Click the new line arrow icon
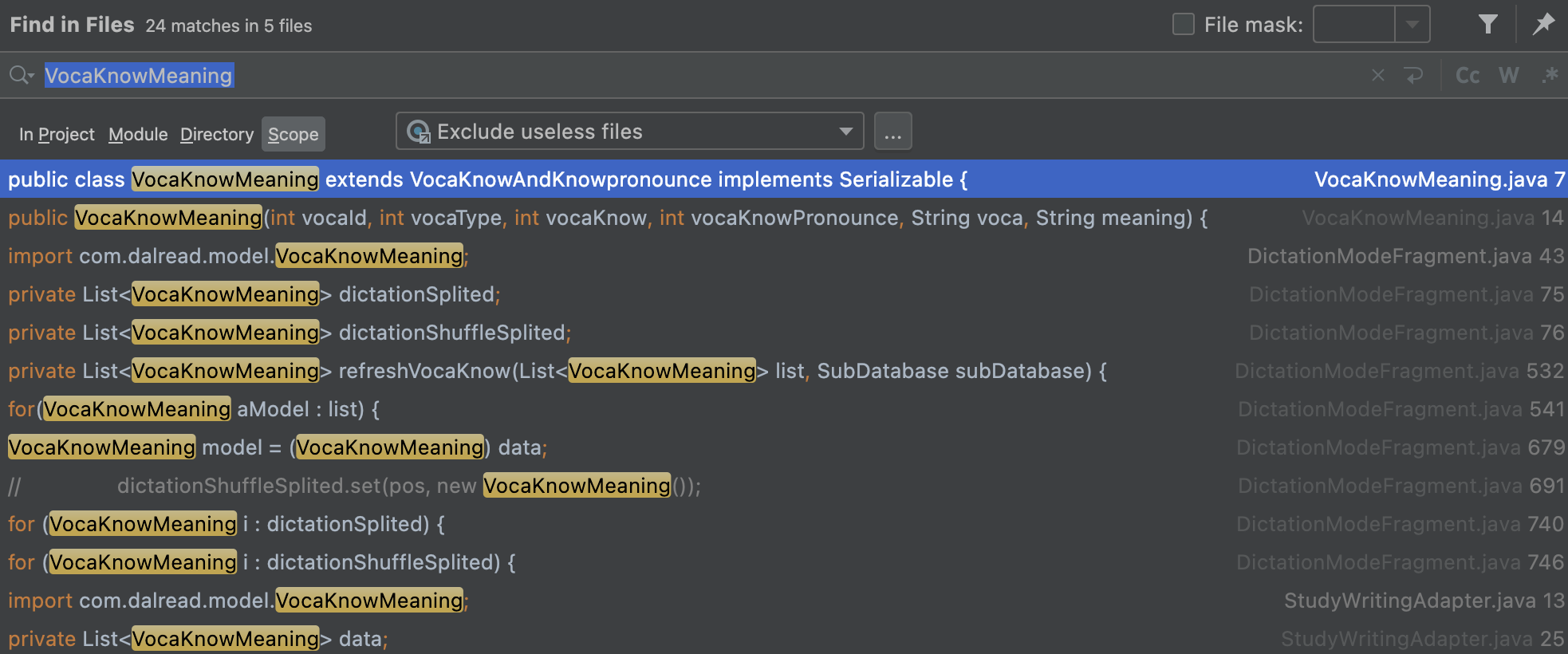1568x654 pixels. (x=1414, y=75)
